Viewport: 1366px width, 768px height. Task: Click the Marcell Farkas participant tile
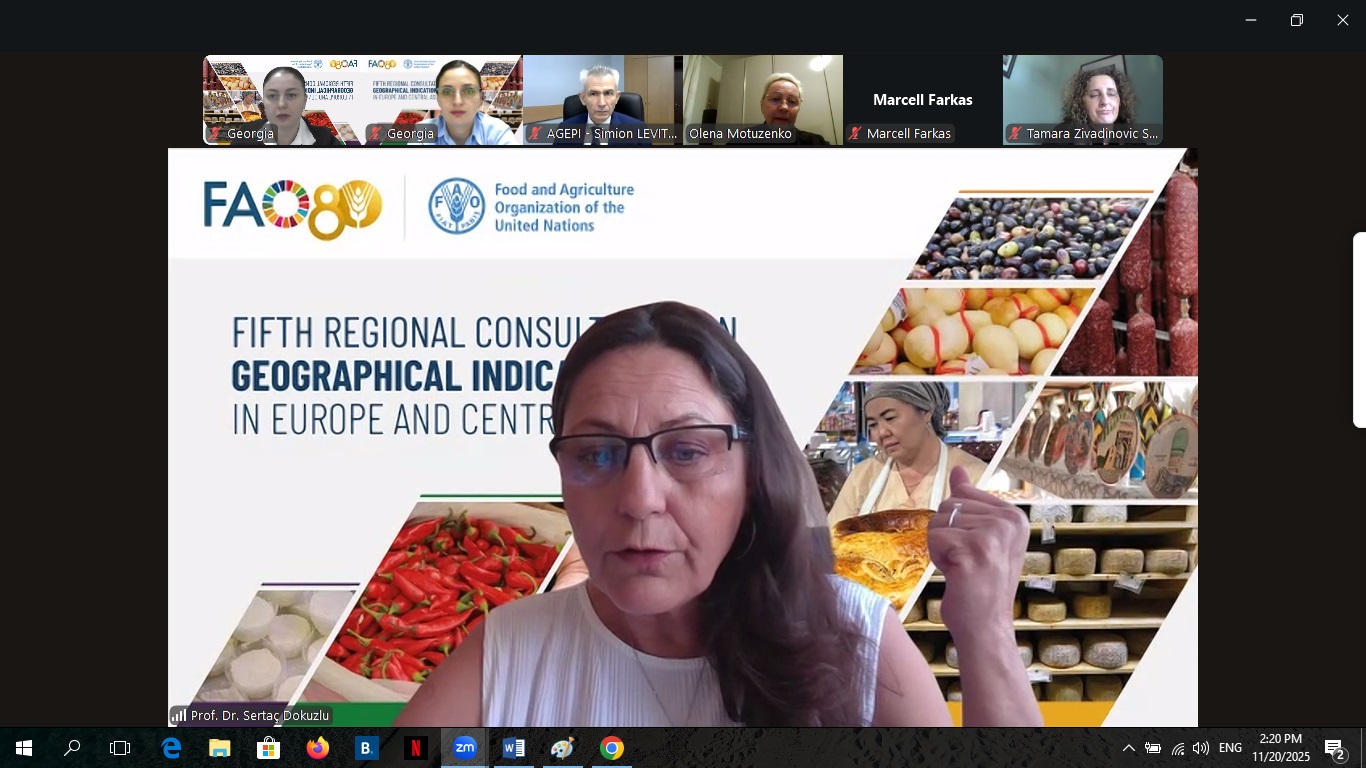(923, 100)
